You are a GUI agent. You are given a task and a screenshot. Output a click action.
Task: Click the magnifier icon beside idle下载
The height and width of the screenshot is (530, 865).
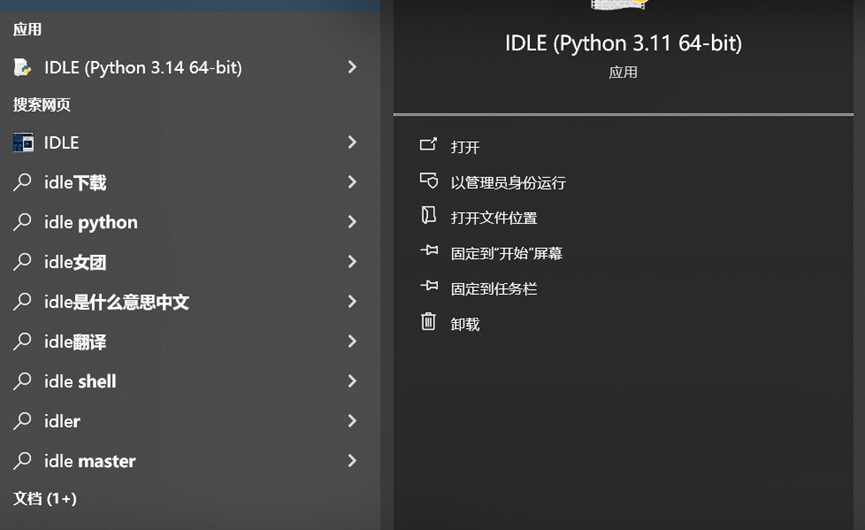22,181
